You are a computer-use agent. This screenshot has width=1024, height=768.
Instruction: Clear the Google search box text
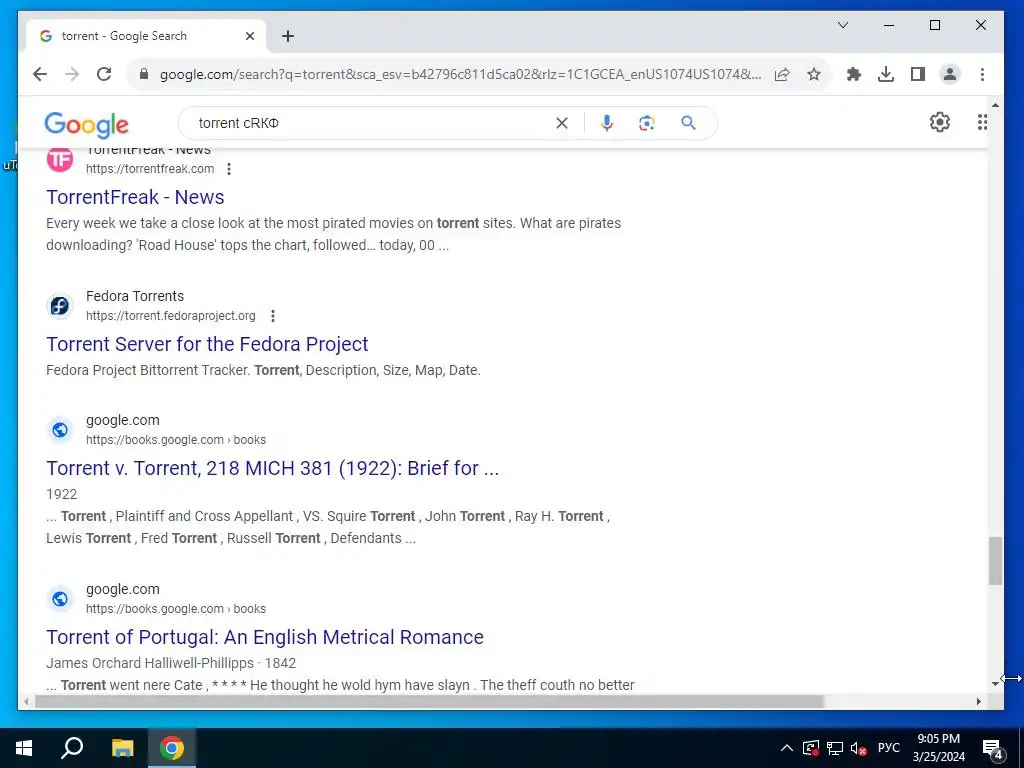point(562,123)
